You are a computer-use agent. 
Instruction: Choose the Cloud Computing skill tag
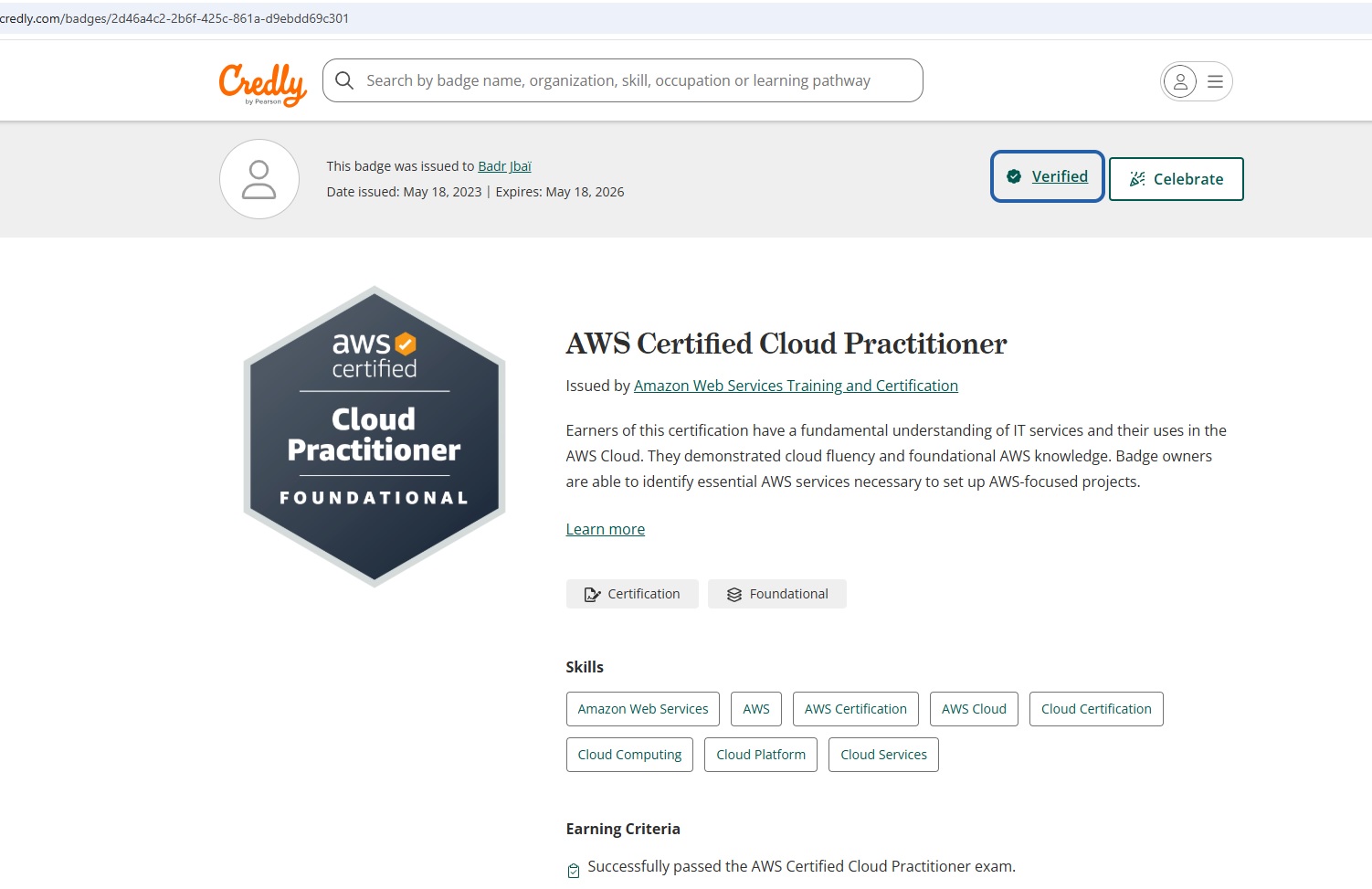629,755
